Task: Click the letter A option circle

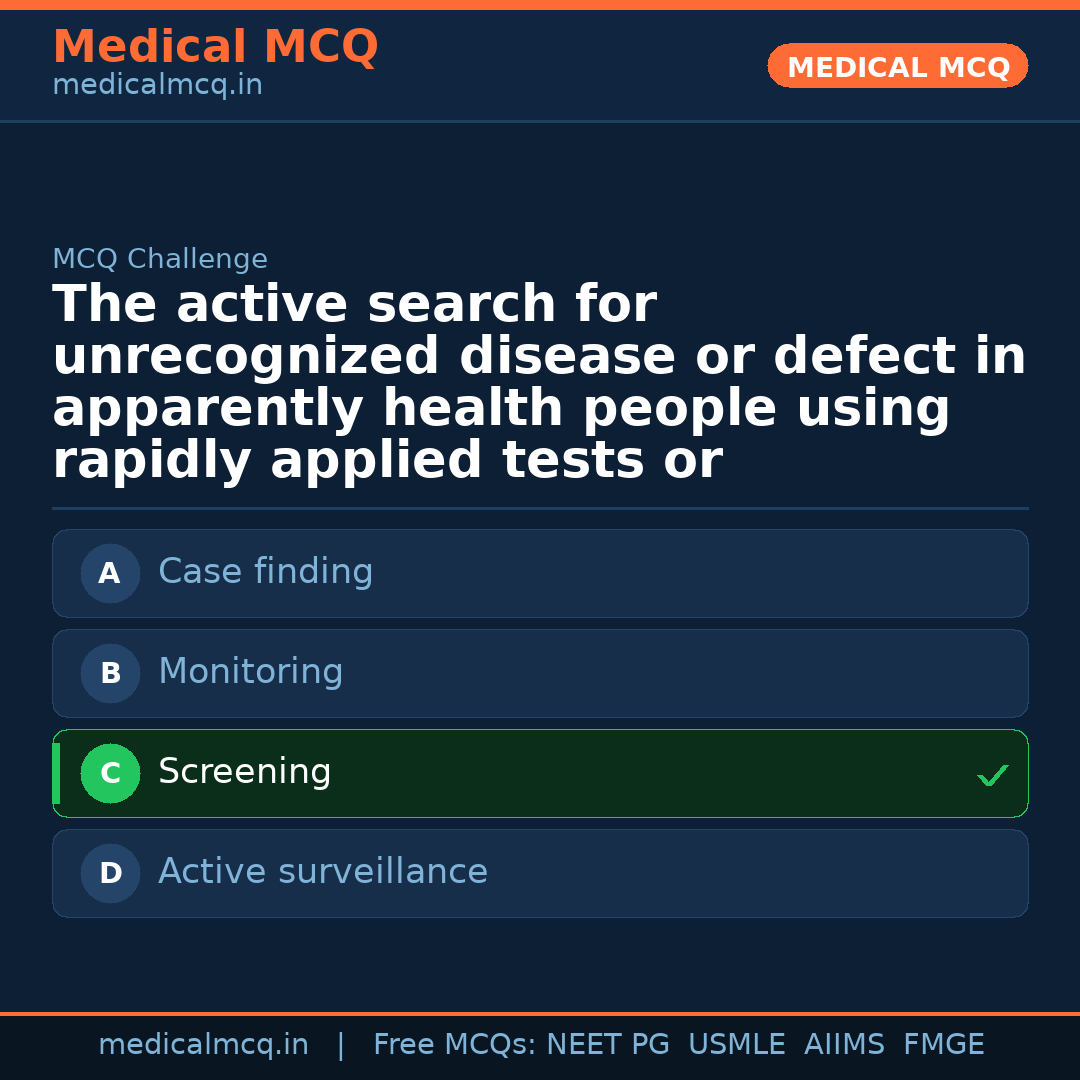Action: (110, 574)
